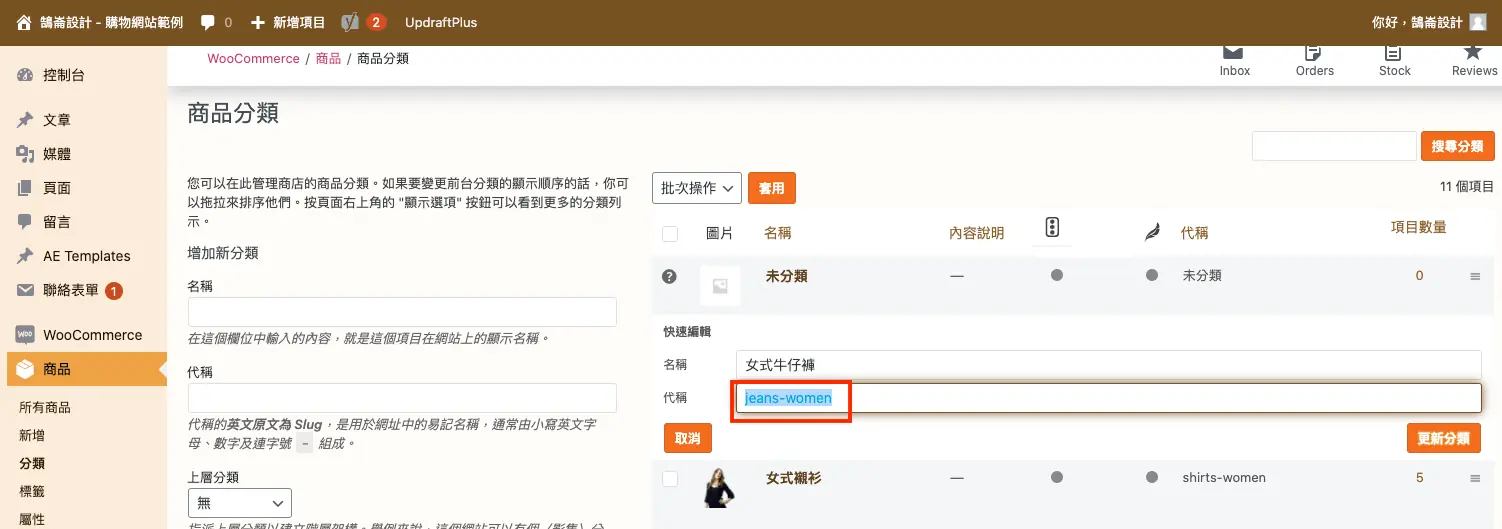Open the 批次操作 bulk actions dropdown
This screenshot has height=529, width=1502.
tap(696, 187)
